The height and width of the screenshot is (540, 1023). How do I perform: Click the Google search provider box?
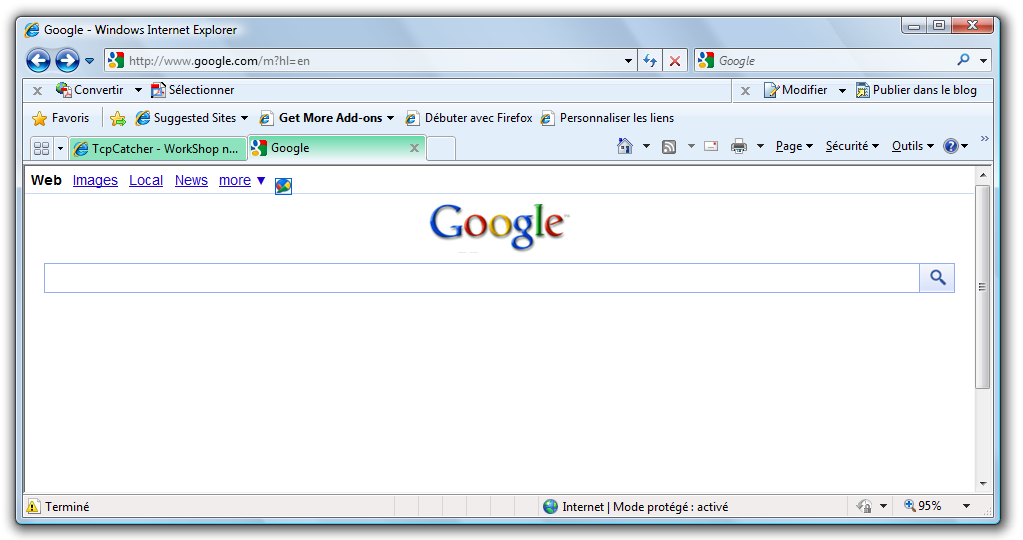tap(825, 61)
